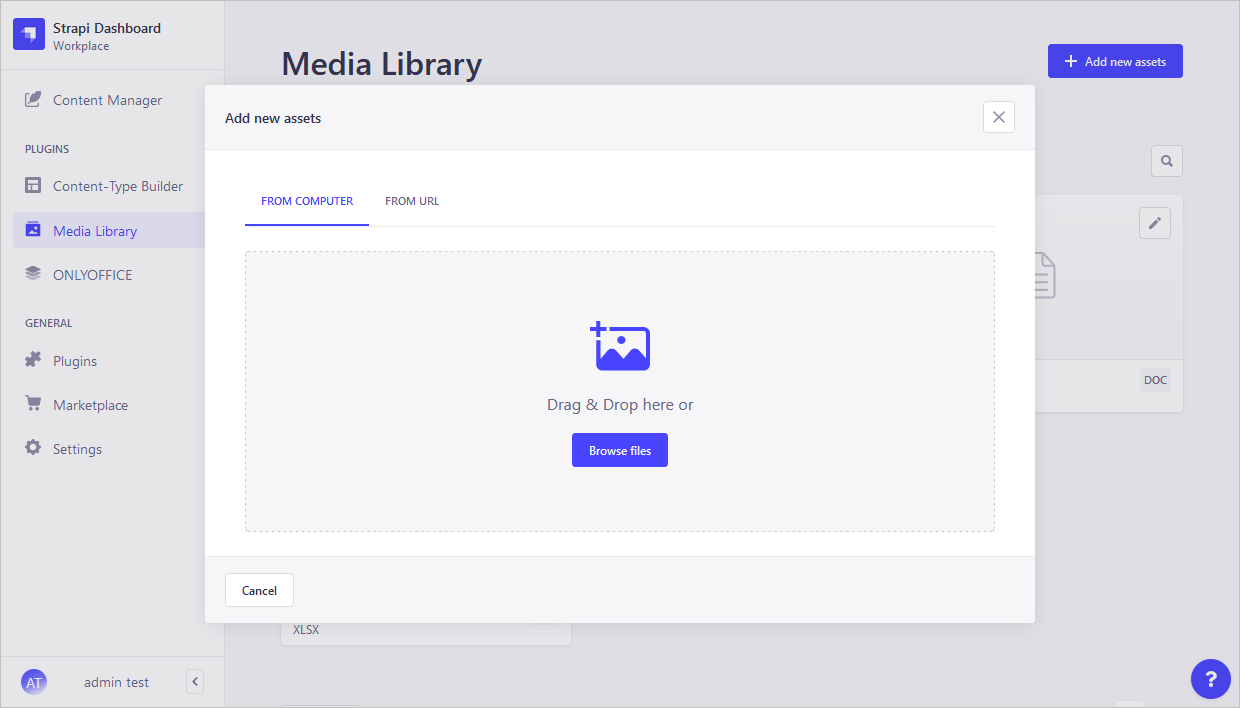Screen dimensions: 1240x708
Task: Click the Strapi logo
Action: click(28, 34)
